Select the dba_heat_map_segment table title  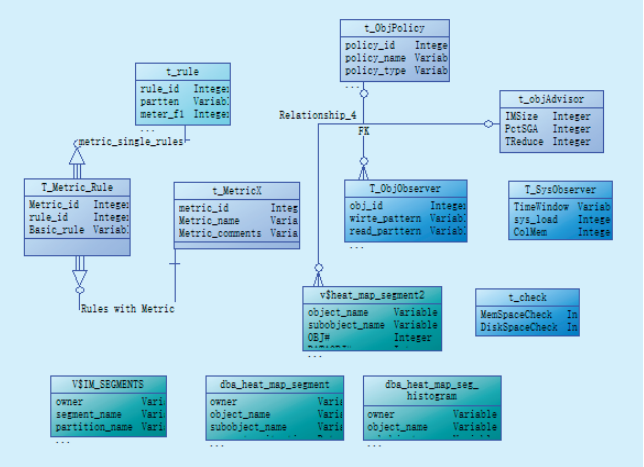click(275, 384)
